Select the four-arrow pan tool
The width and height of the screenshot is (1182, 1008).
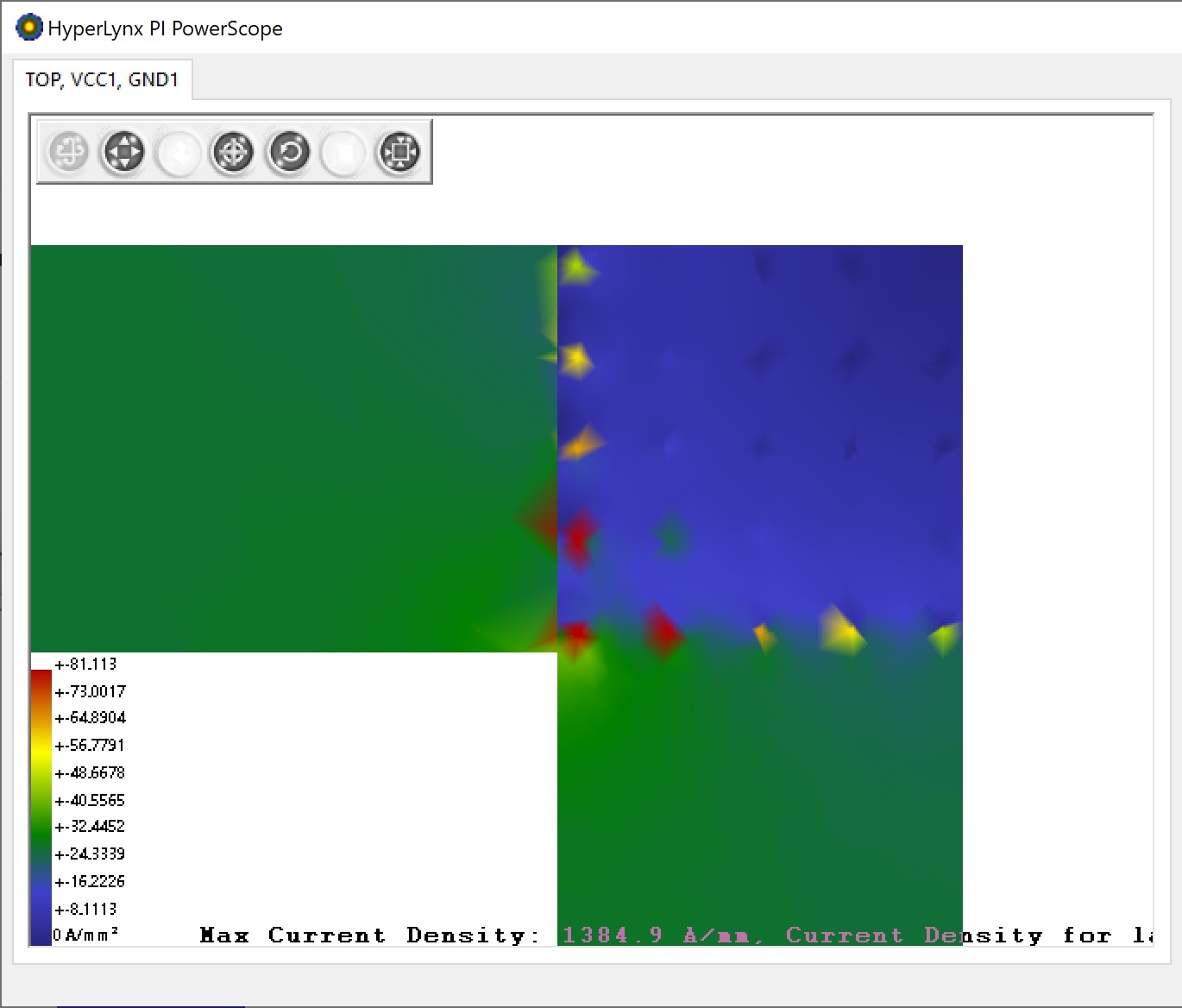[123, 153]
